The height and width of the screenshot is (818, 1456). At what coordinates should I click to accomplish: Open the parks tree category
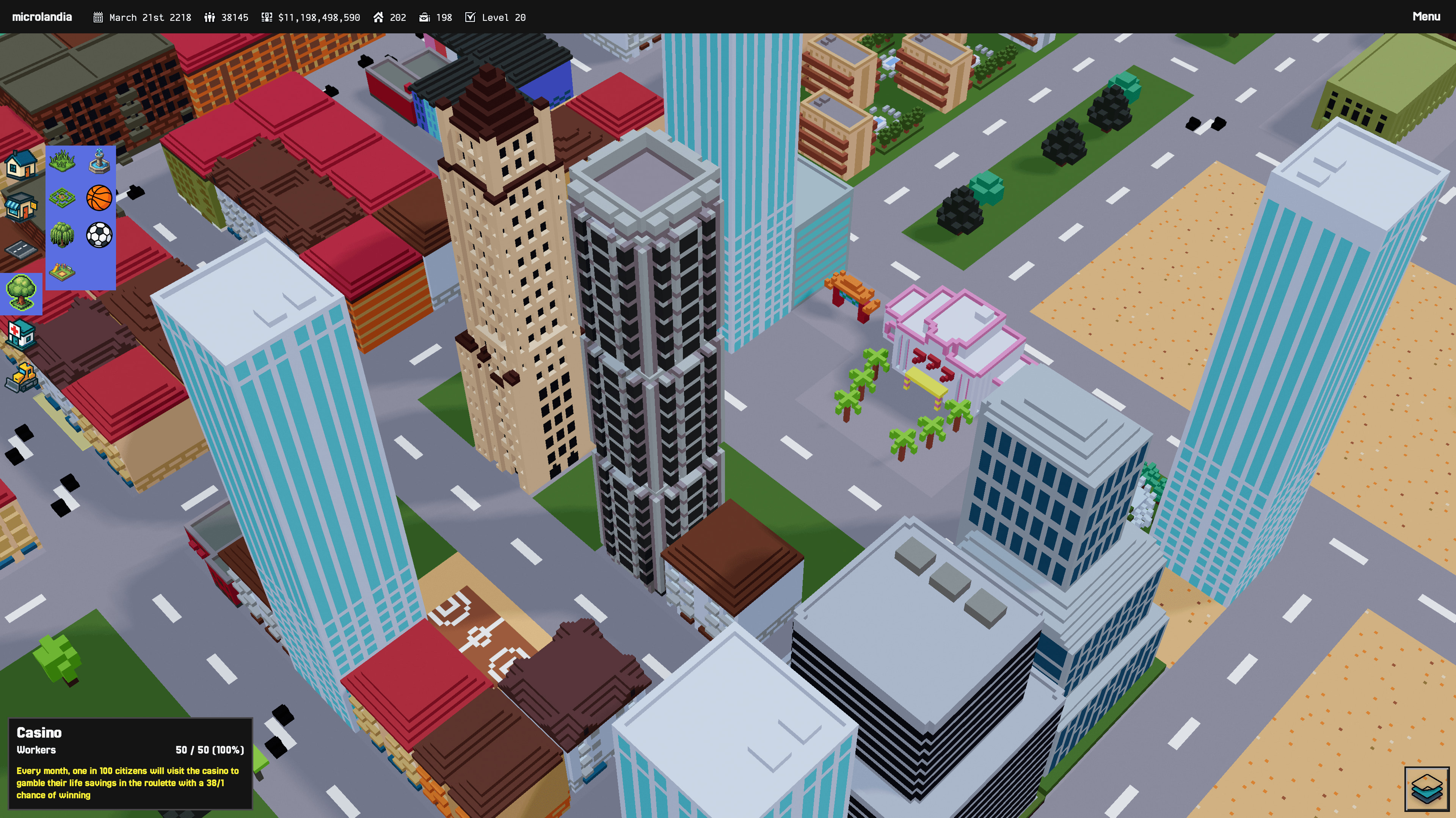pyautogui.click(x=21, y=293)
